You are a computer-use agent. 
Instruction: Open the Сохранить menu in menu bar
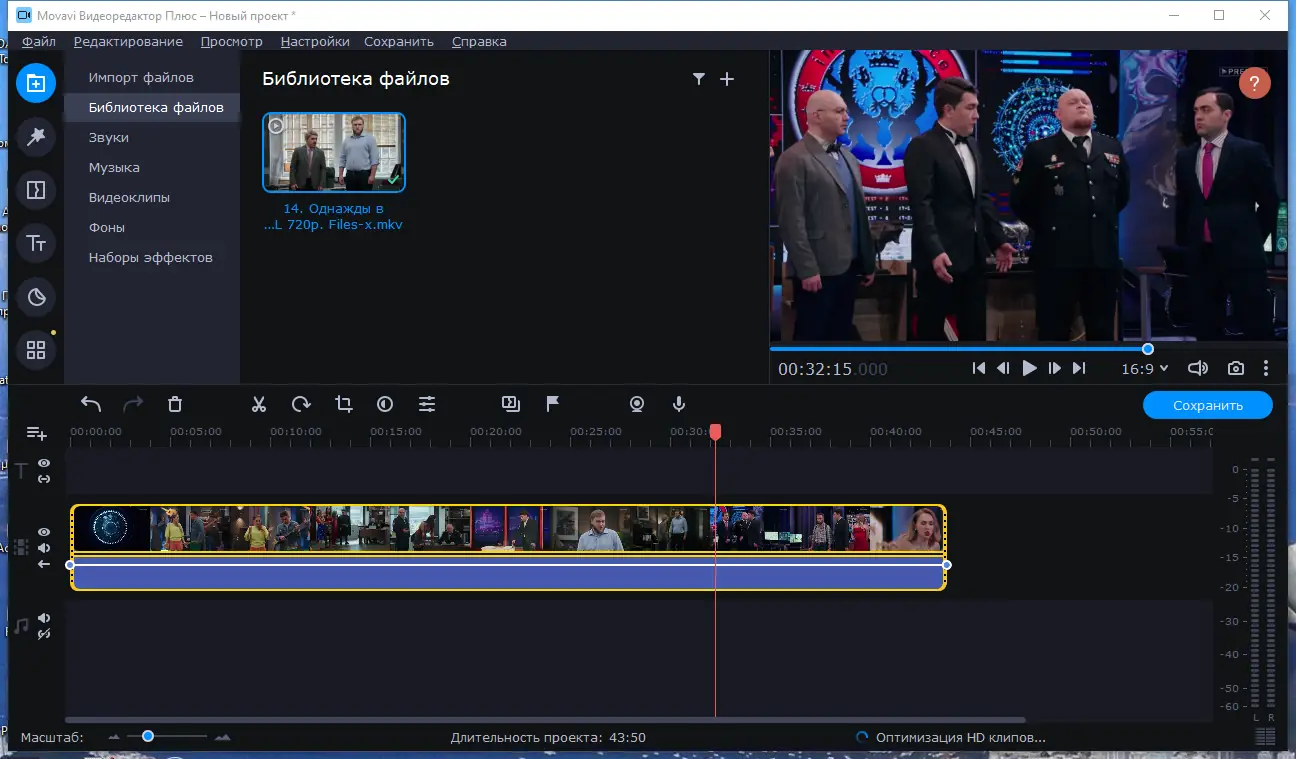399,41
